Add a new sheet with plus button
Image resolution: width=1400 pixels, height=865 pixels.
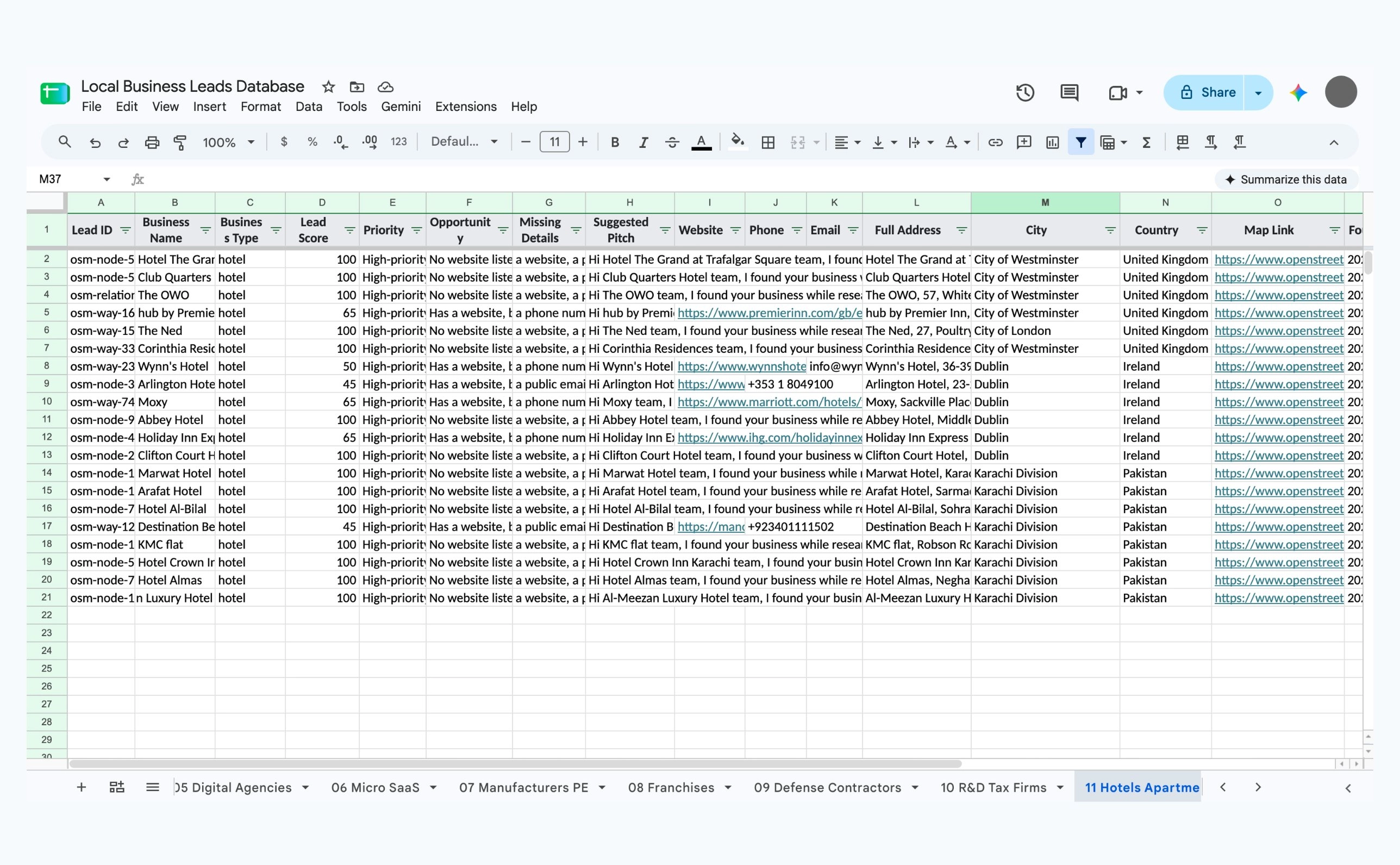[x=81, y=788]
